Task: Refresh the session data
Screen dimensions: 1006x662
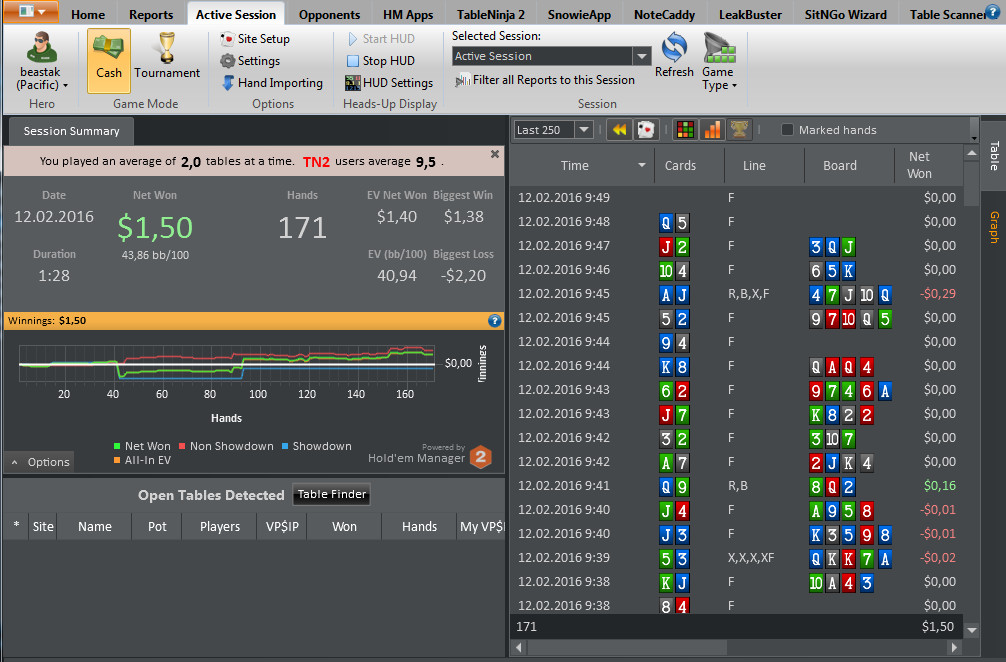Action: [x=674, y=55]
